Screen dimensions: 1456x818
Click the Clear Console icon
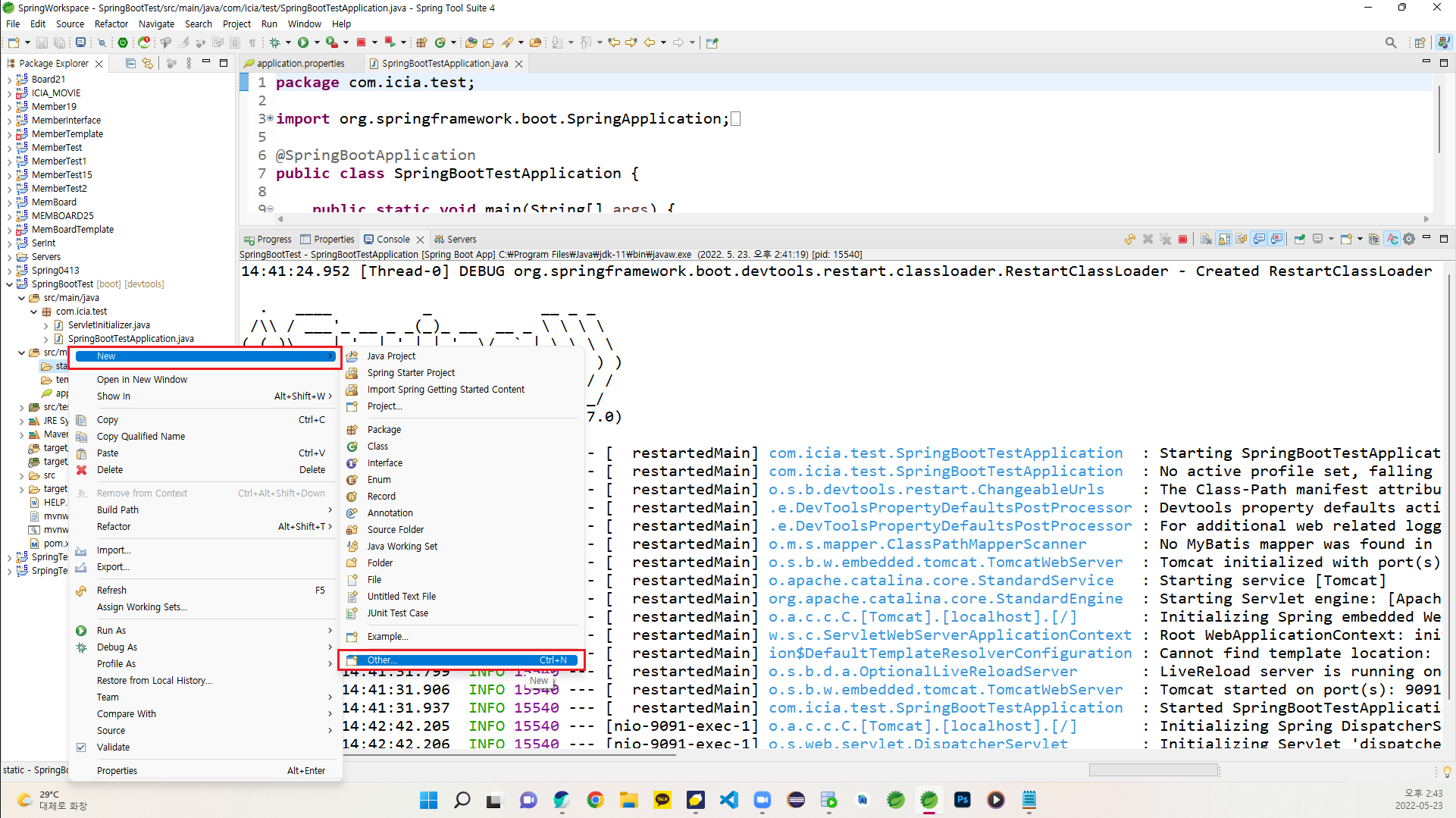1206,240
